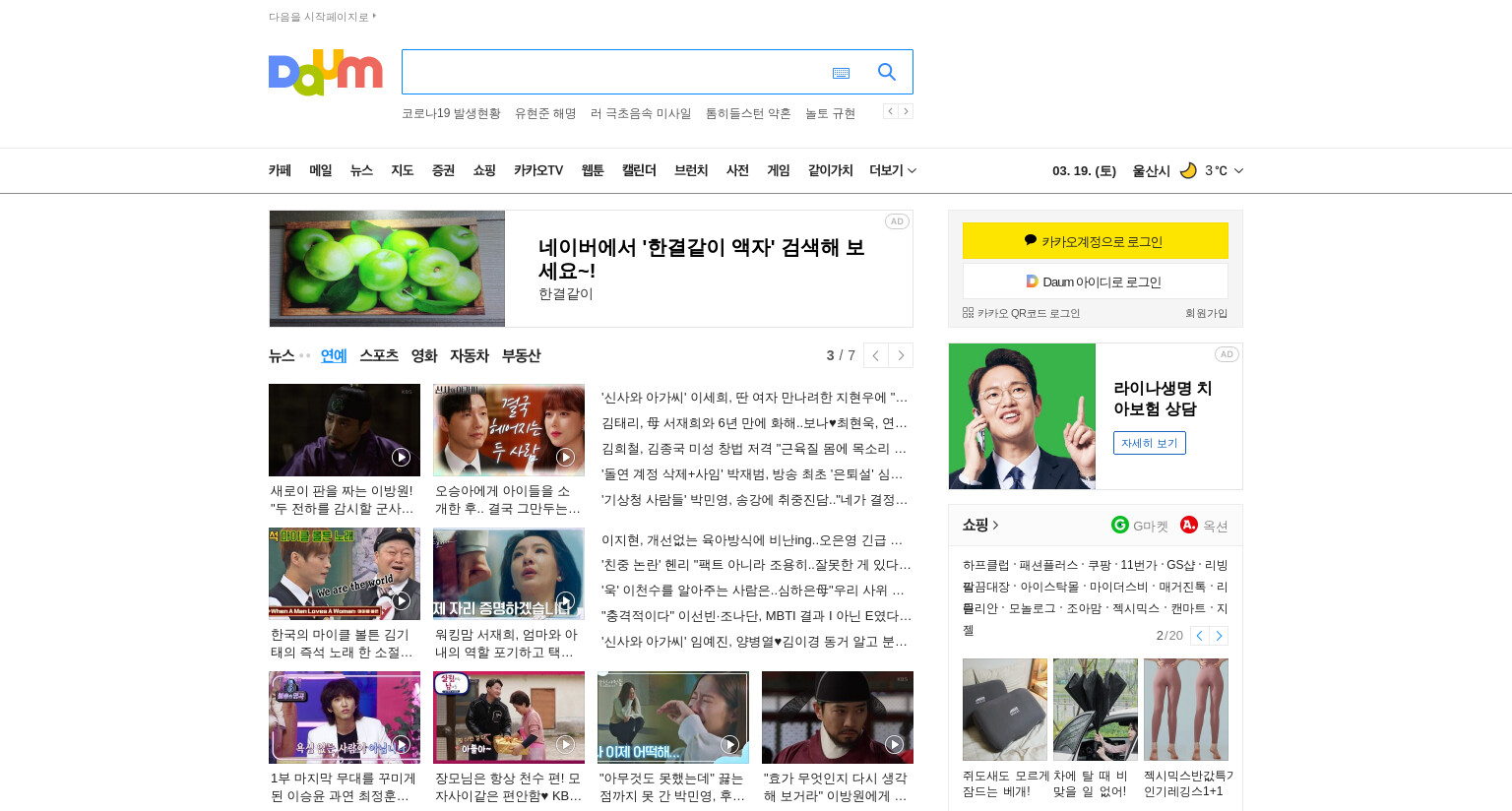The width and height of the screenshot is (1512, 811).
Task: Play video 오승아에게 아이들을 소개한 후
Action: pyautogui.click(x=565, y=457)
